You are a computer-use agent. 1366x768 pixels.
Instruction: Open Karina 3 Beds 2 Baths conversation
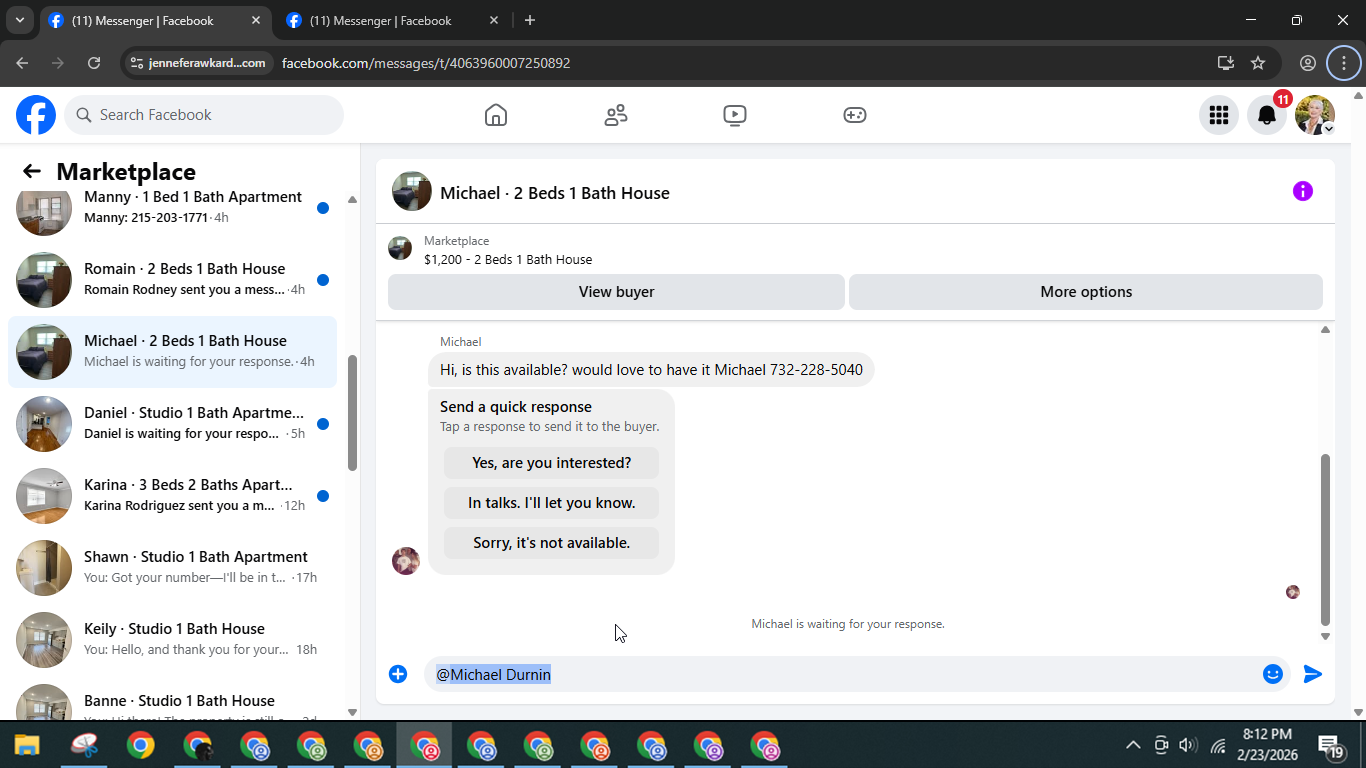pos(172,496)
